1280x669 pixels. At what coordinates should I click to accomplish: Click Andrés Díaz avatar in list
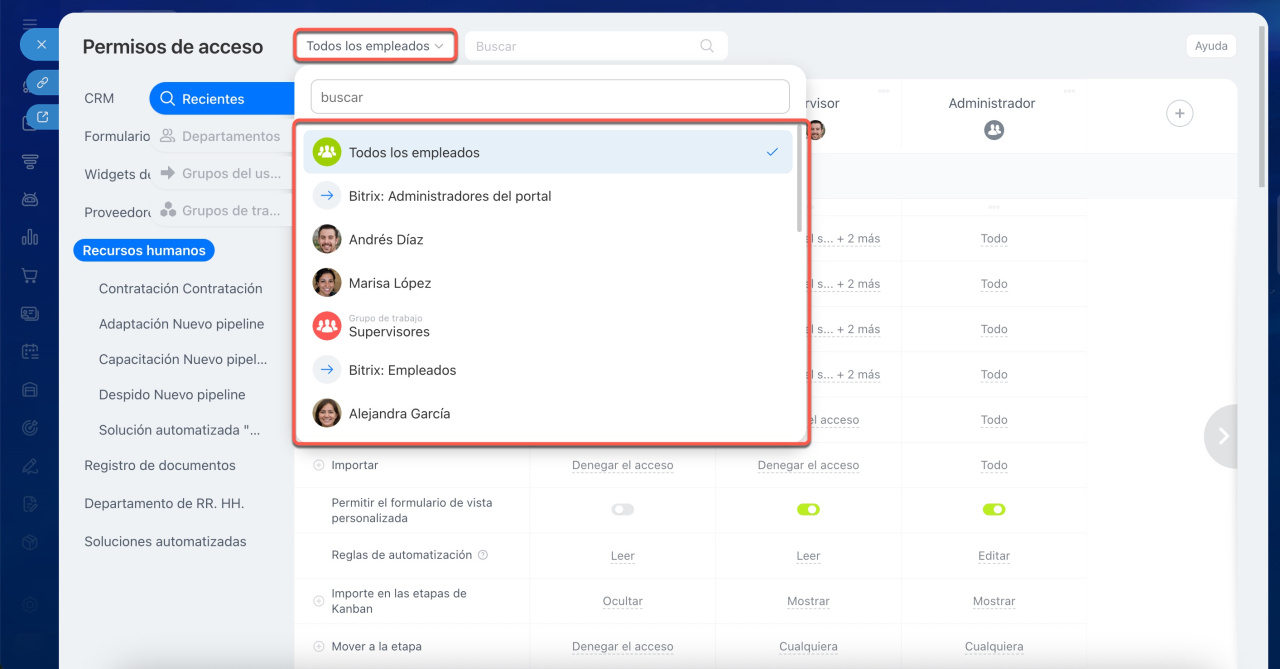coord(327,240)
